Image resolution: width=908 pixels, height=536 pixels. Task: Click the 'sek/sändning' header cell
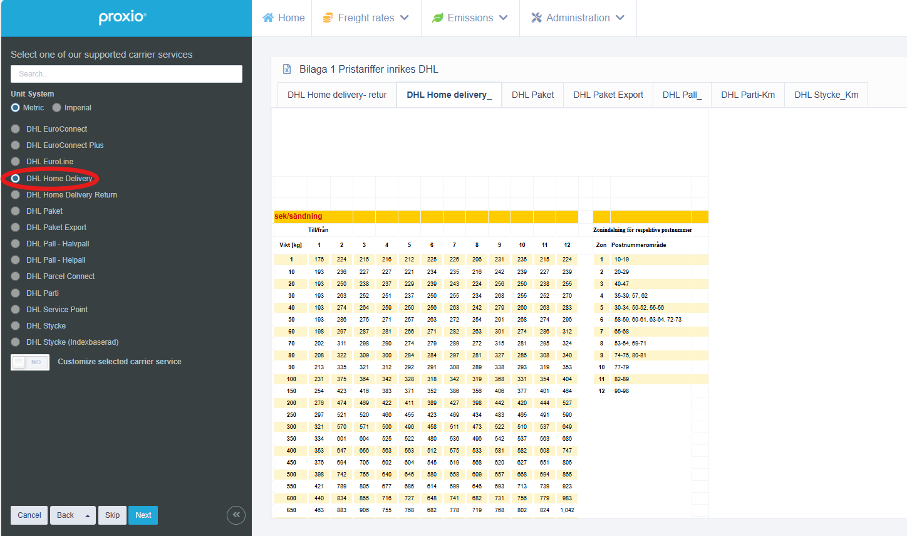click(298, 216)
